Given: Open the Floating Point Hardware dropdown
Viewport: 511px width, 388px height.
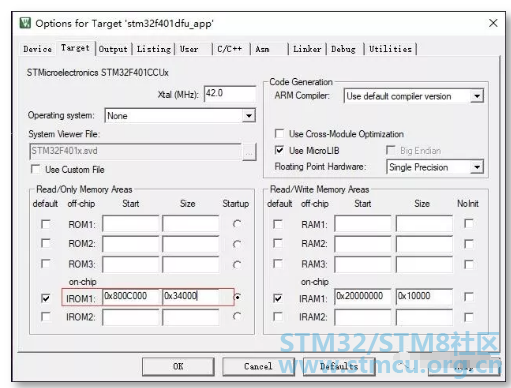Looking at the screenshot, I should pyautogui.click(x=477, y=167).
